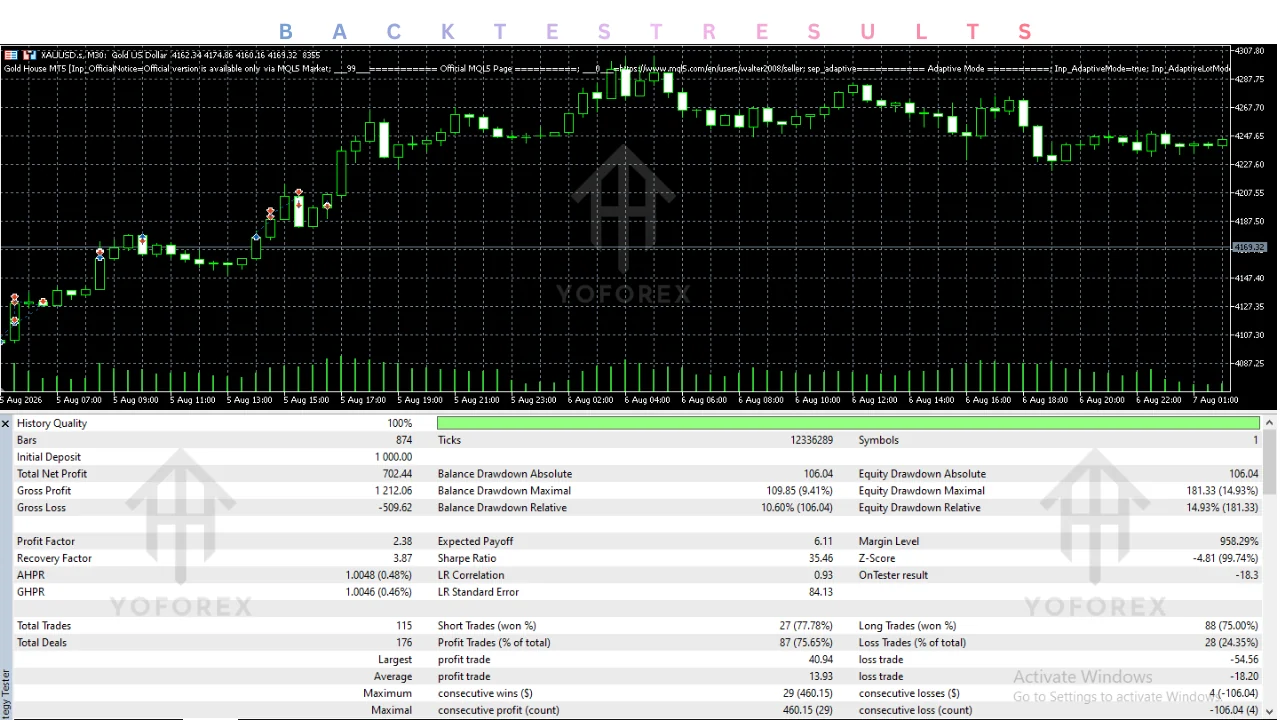Click Total Net Profit value 702.44
The width and height of the screenshot is (1280, 720).
coord(397,475)
